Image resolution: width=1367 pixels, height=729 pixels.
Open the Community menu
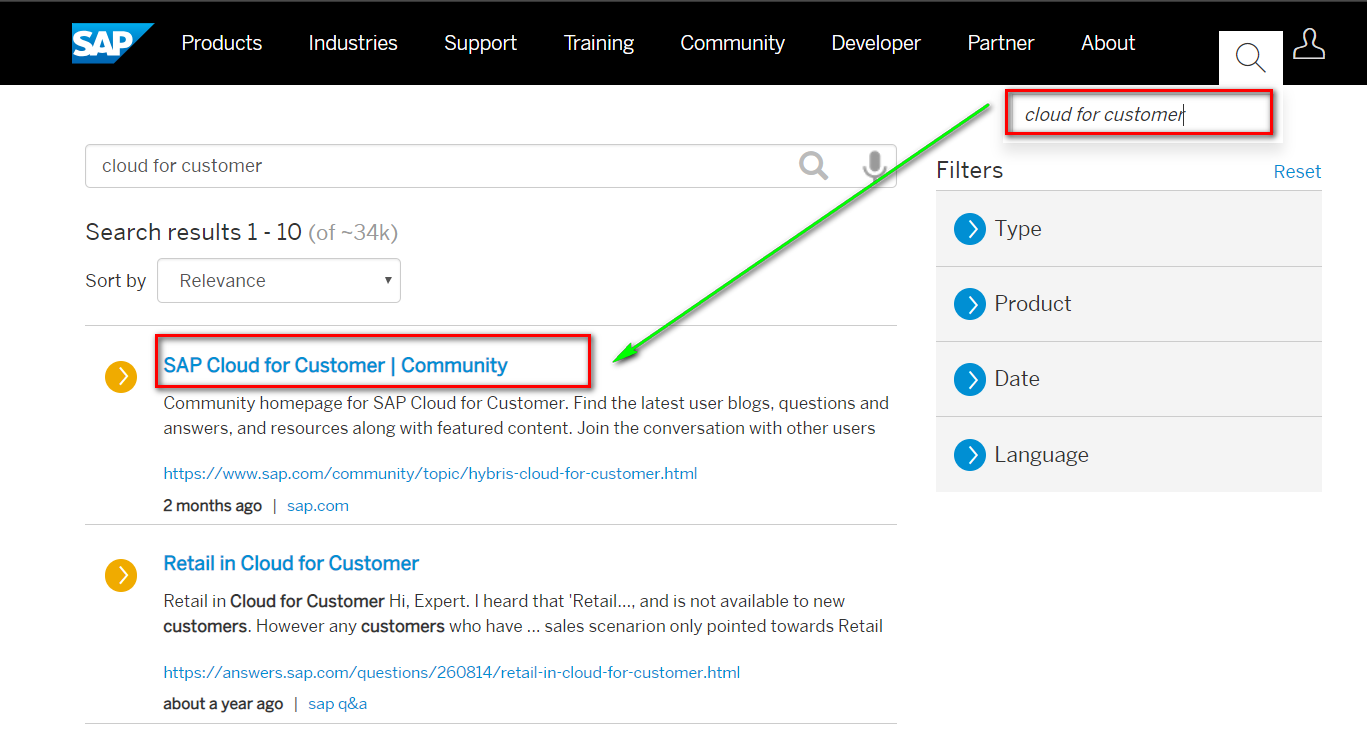pos(733,43)
